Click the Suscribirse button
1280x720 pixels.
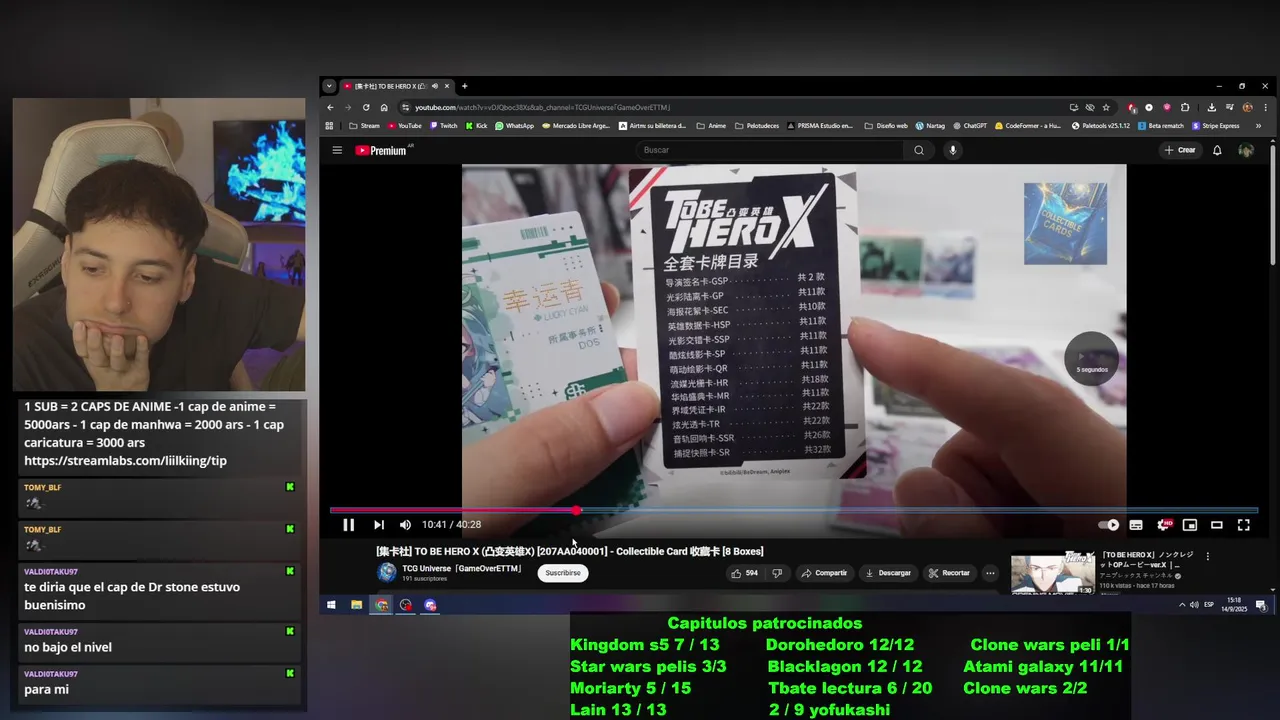562,573
